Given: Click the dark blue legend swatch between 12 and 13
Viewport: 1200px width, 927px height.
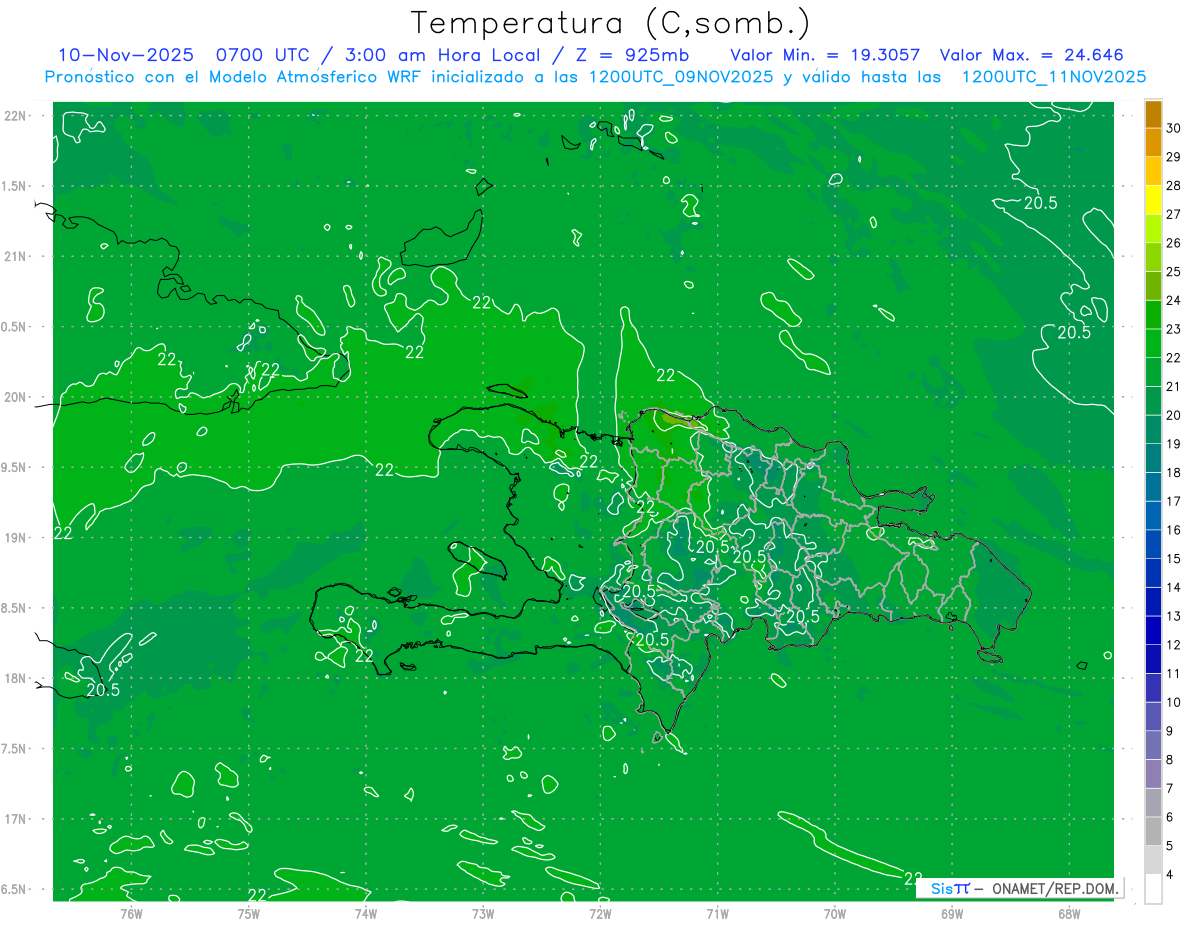Looking at the screenshot, I should 1153,630.
